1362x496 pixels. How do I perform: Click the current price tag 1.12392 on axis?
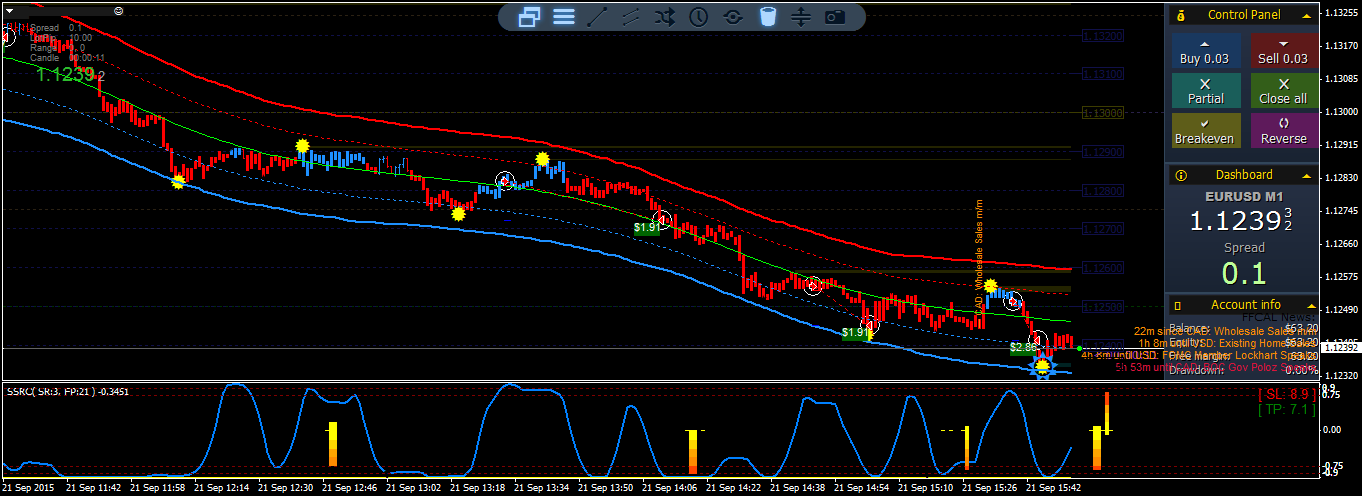(x=1340, y=348)
